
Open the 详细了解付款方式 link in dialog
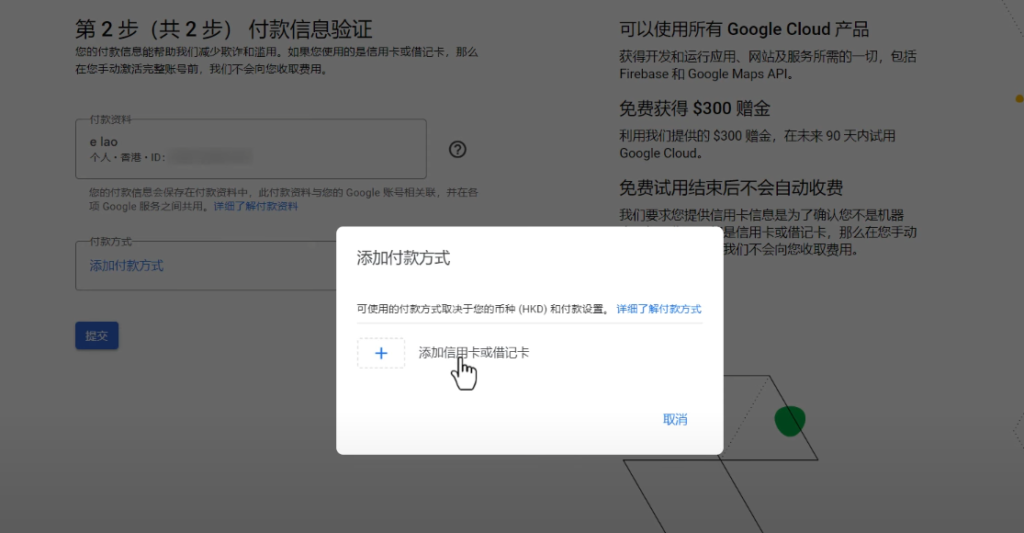(658, 309)
